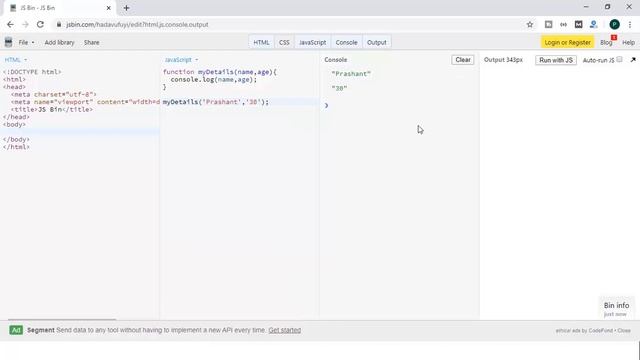The height and width of the screenshot is (360, 640).
Task: Bookmark this page with the star icon
Action: coord(530,24)
